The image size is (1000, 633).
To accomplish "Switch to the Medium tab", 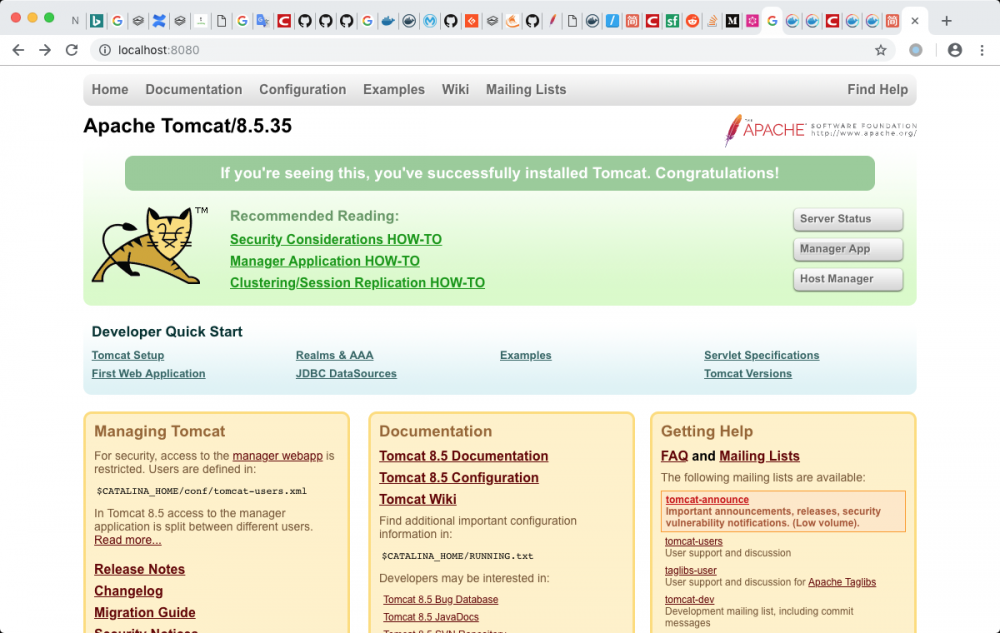I will (732, 21).
